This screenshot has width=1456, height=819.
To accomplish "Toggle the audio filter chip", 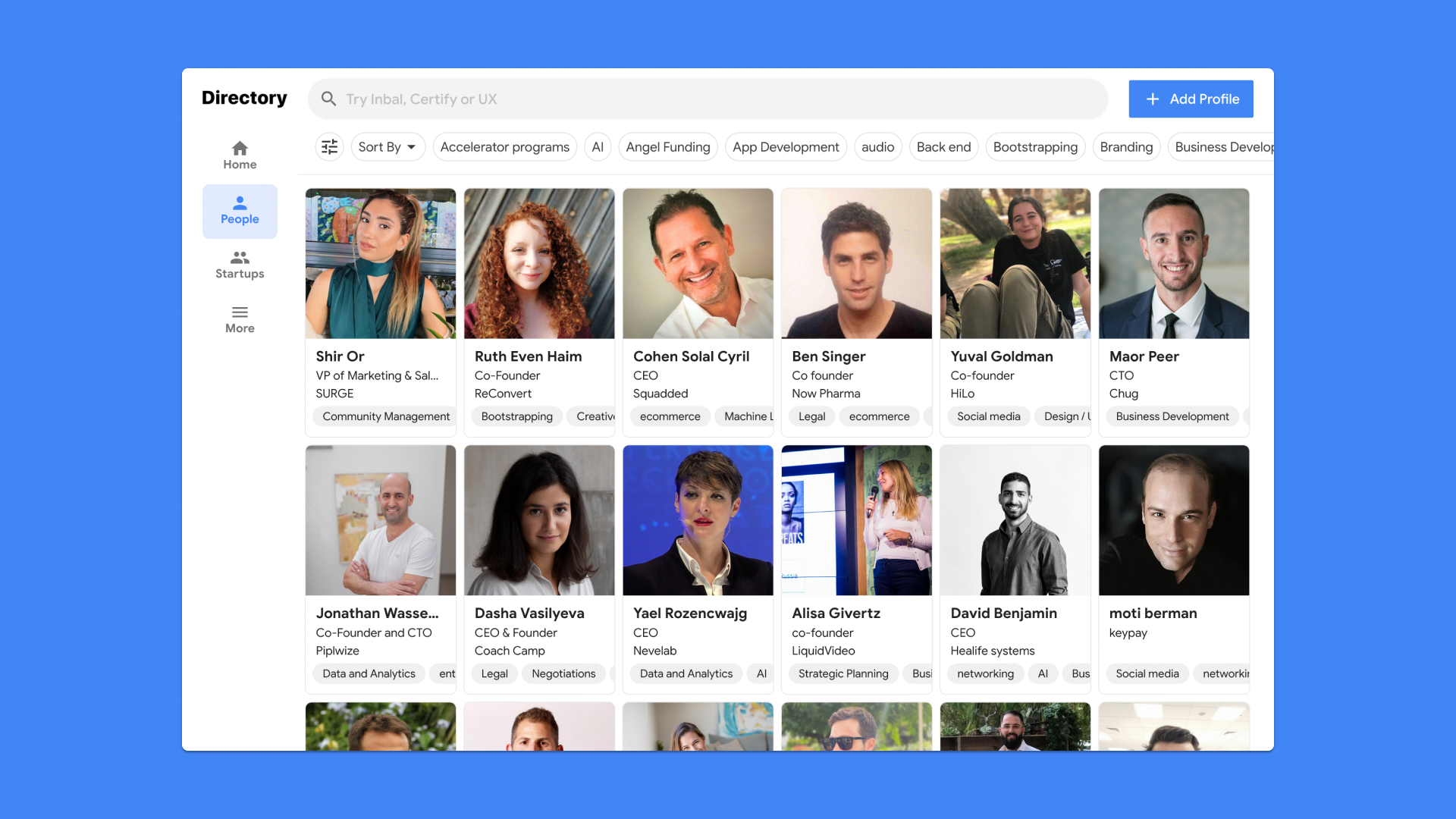I will coord(877,147).
